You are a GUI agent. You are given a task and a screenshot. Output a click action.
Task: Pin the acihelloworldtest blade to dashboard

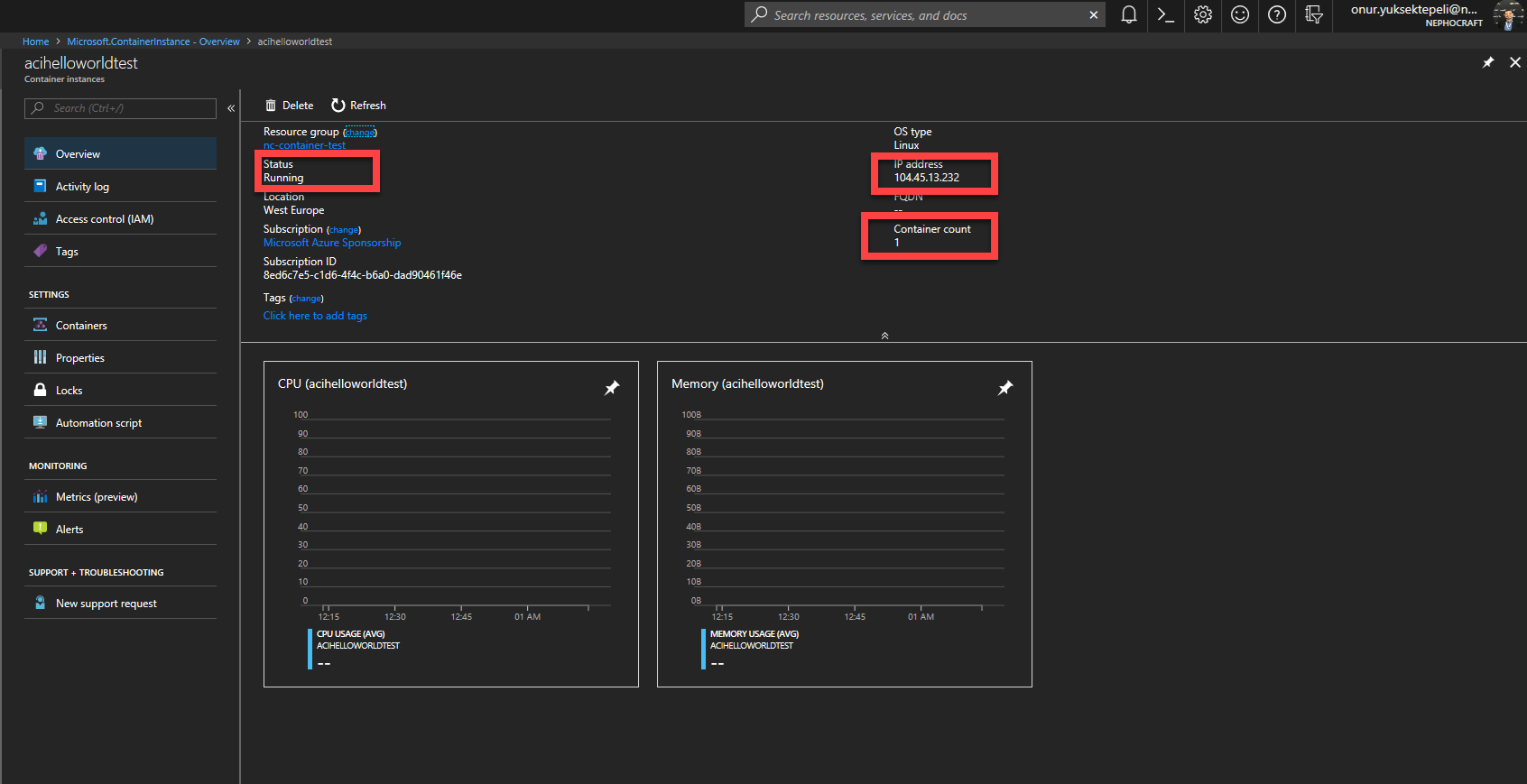[1488, 62]
